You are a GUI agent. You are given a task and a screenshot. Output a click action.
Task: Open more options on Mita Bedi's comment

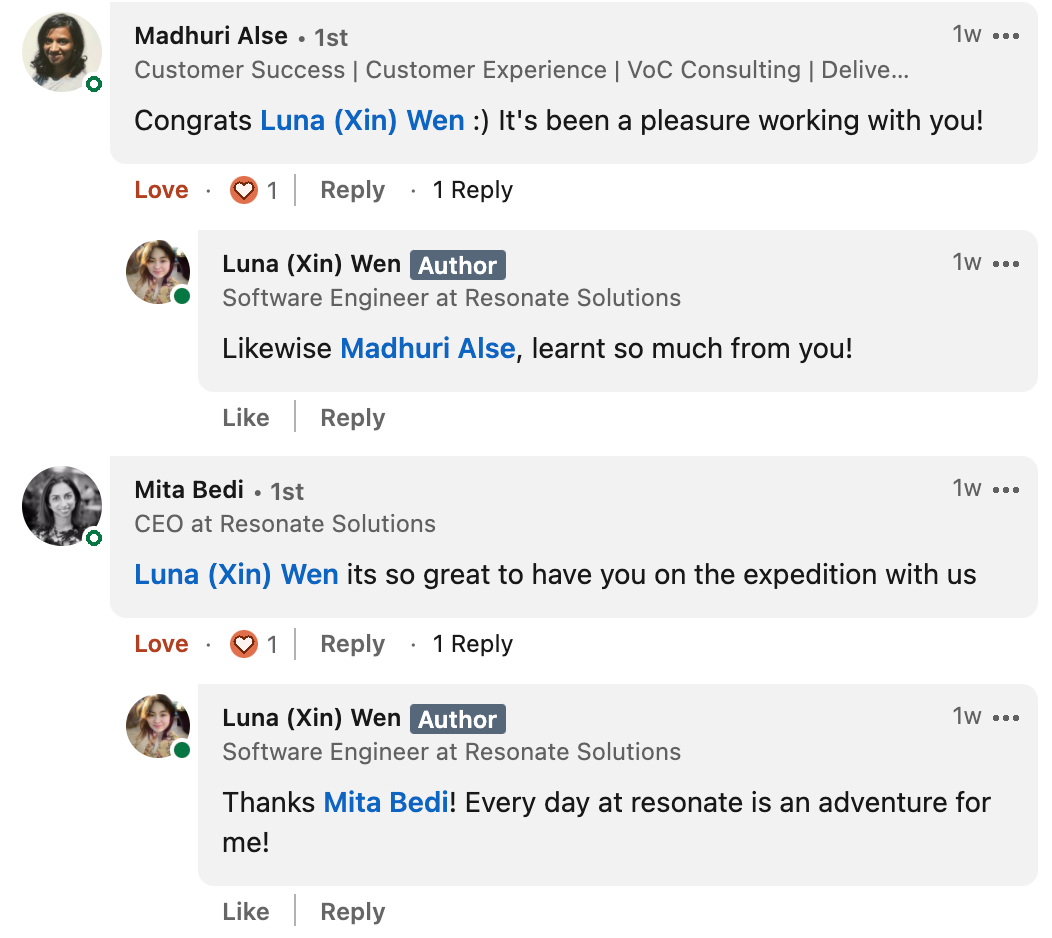coord(1006,490)
